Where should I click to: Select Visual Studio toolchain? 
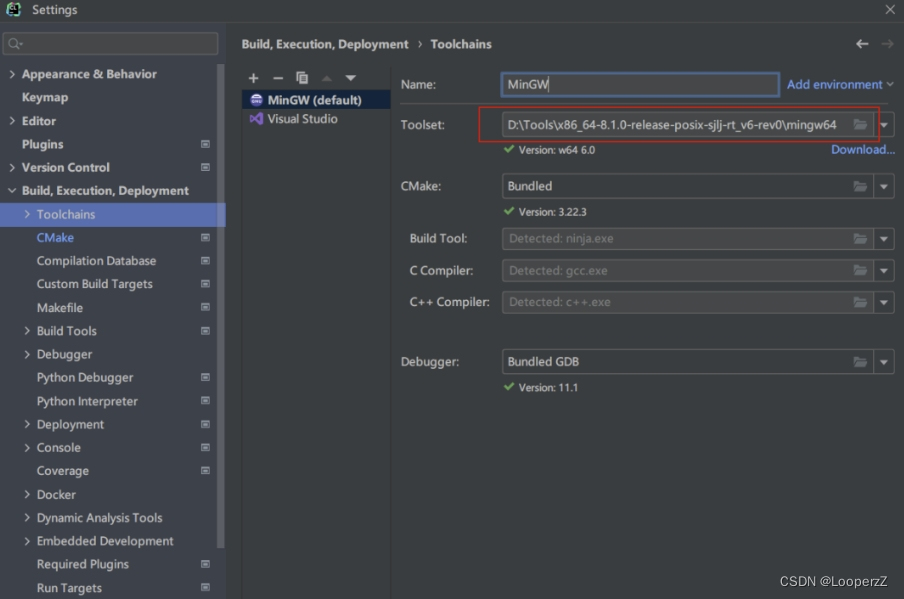316,119
